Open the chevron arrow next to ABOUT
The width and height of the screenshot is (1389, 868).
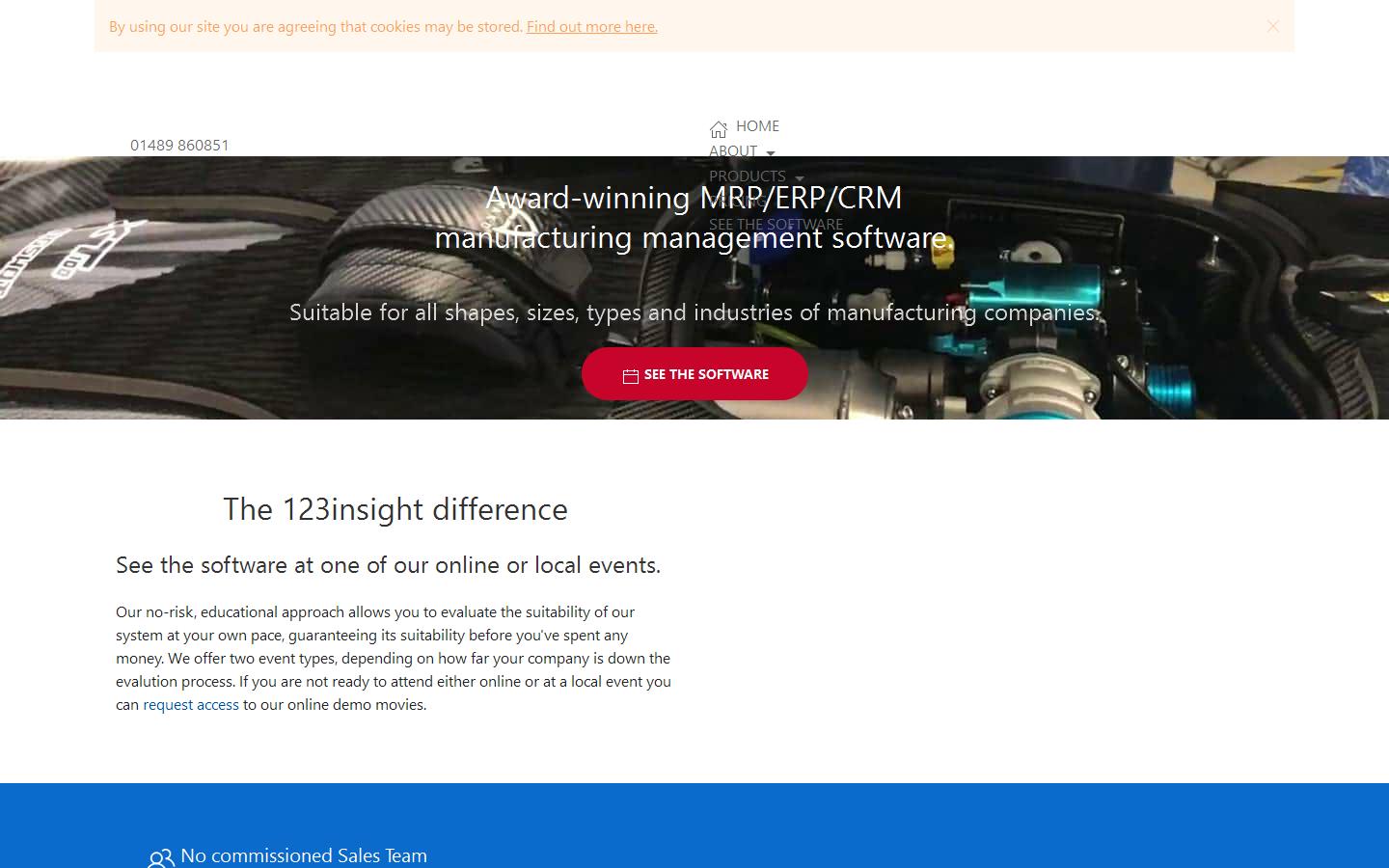tap(770, 152)
